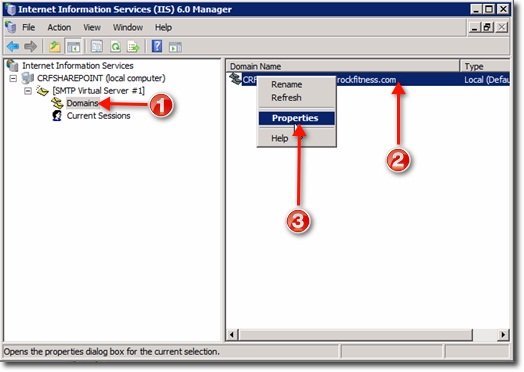
Task: Click the Back arrow toolbar icon
Action: pyautogui.click(x=13, y=46)
